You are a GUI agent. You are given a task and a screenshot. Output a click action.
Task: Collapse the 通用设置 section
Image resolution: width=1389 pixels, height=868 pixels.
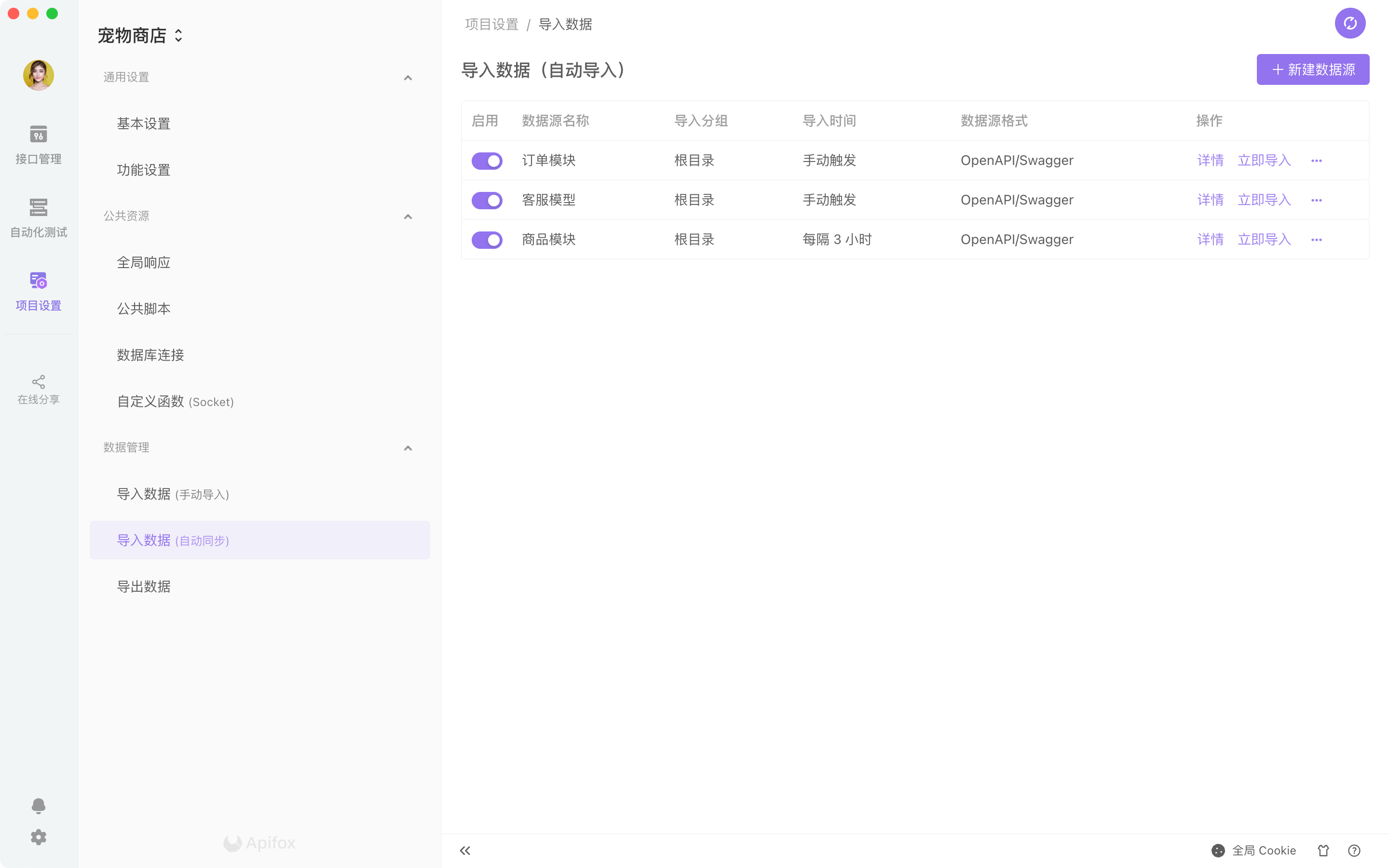click(x=408, y=78)
